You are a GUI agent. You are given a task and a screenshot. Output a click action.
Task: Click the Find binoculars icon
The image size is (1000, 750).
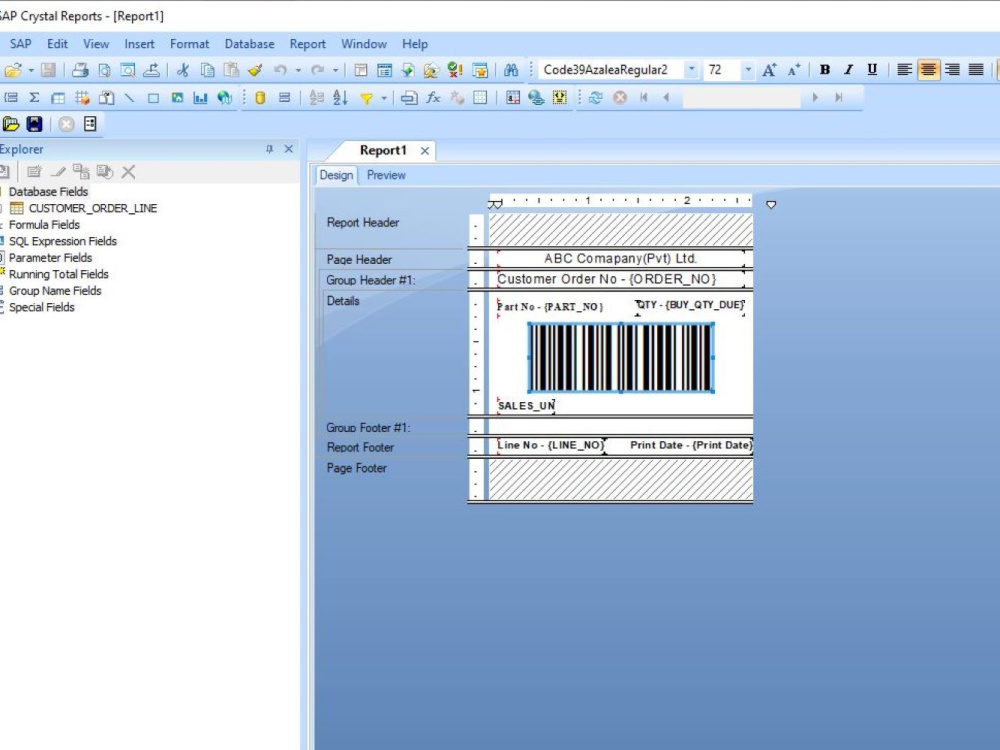click(x=510, y=71)
